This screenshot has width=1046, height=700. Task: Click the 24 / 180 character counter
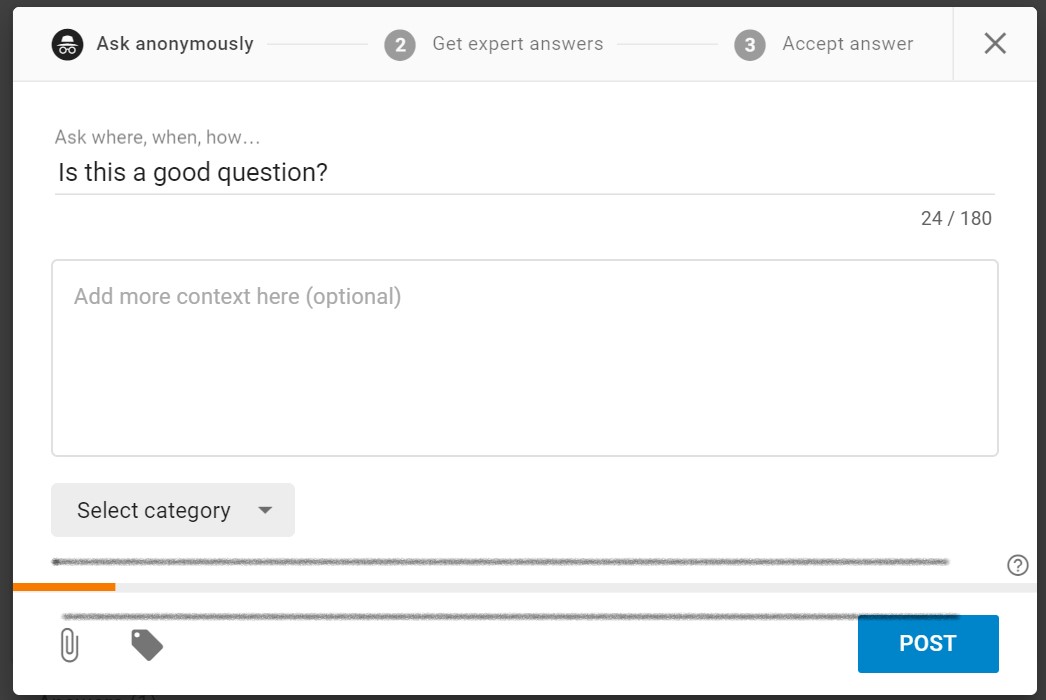click(x=956, y=218)
